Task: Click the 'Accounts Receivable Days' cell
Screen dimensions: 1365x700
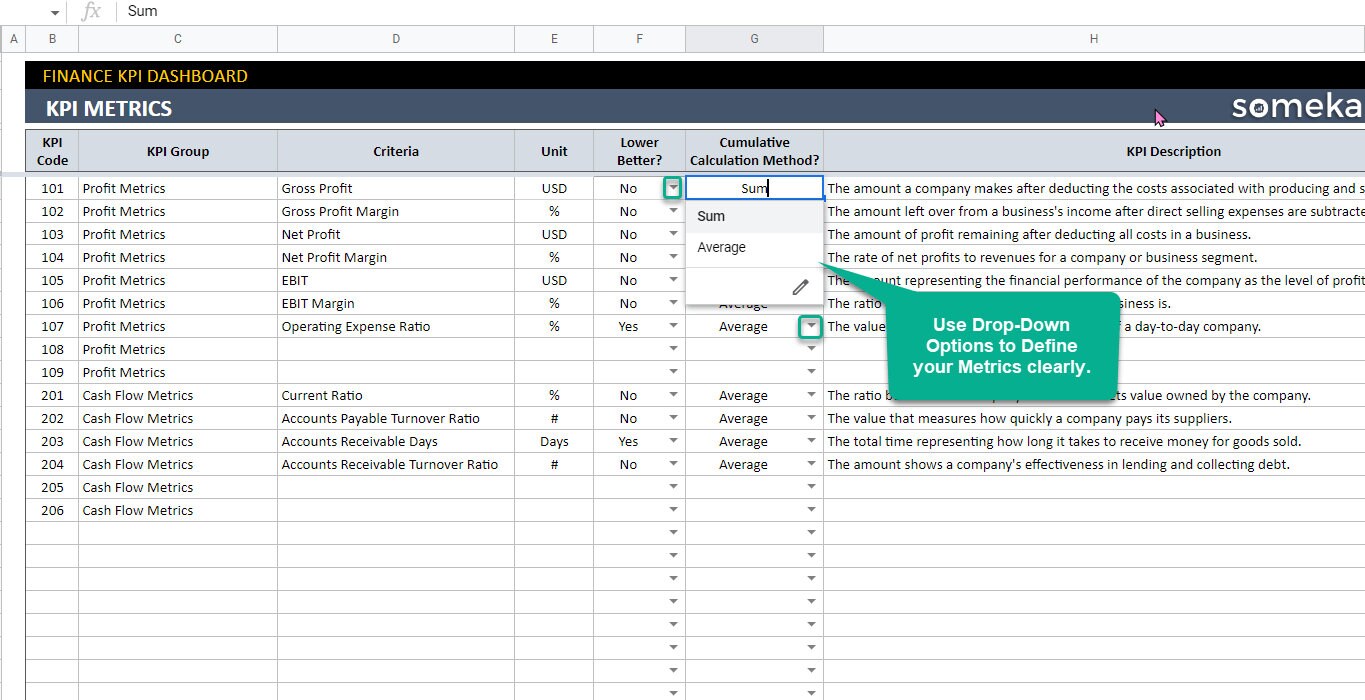Action: [396, 441]
